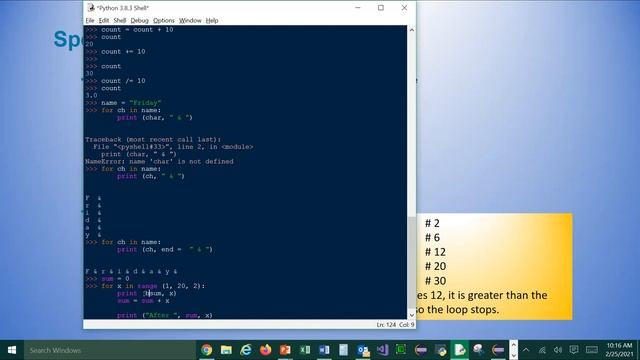Open Outlook from taskbar
The height and width of the screenshot is (360, 640).
click(x=363, y=350)
